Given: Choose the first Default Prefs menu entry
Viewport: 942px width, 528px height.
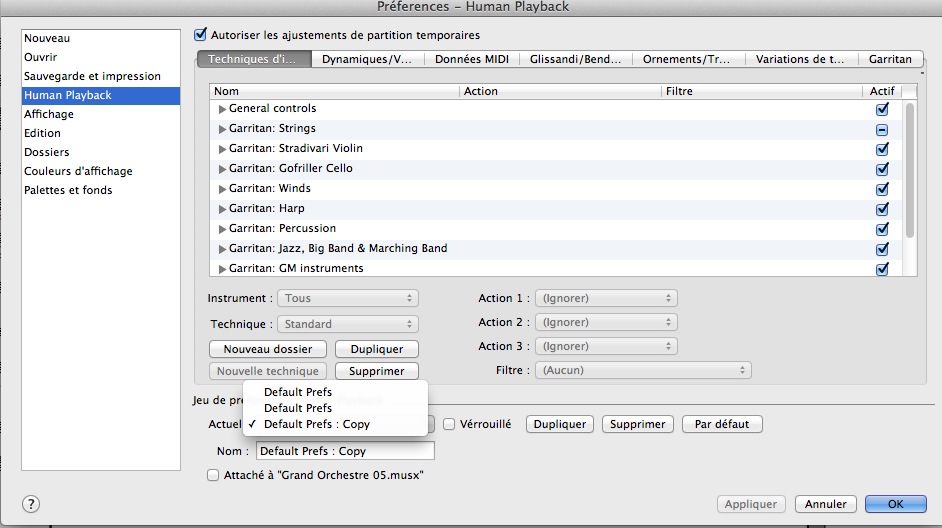Looking at the screenshot, I should (x=297, y=392).
